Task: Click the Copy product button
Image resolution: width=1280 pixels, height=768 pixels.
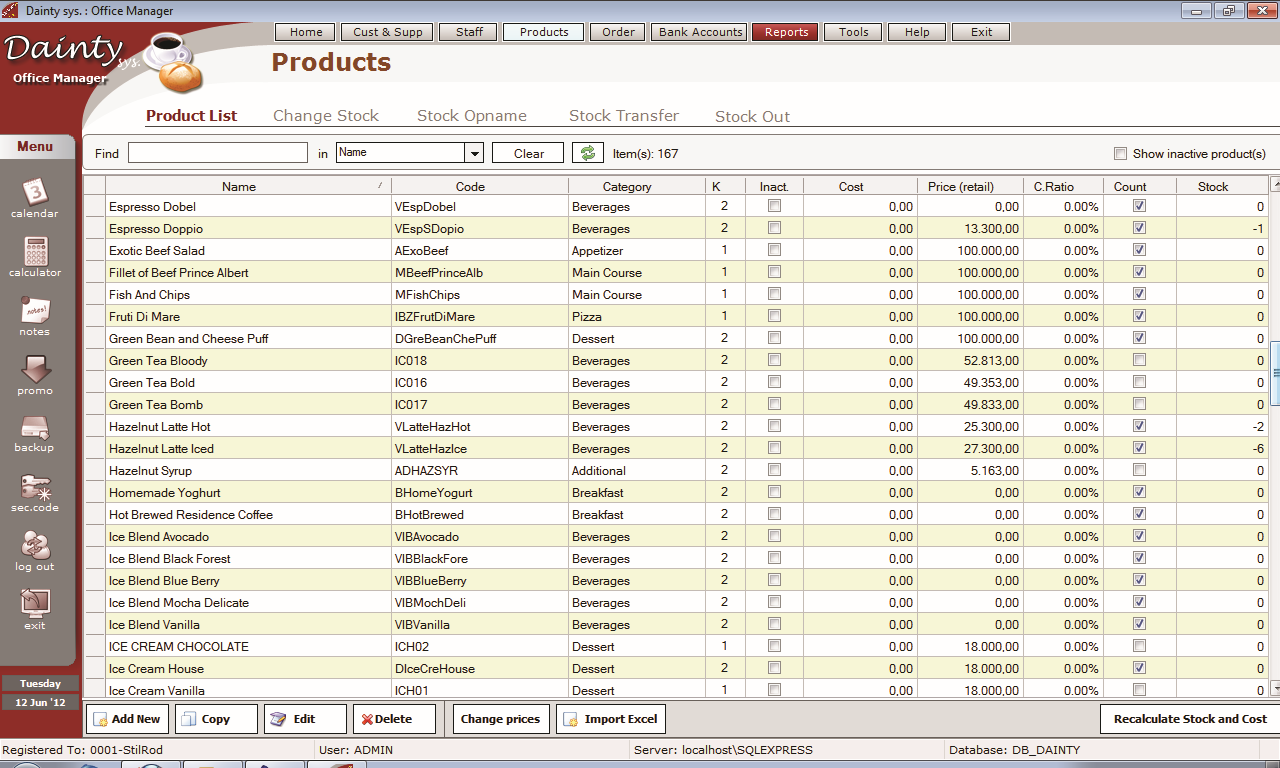Action: [216, 719]
